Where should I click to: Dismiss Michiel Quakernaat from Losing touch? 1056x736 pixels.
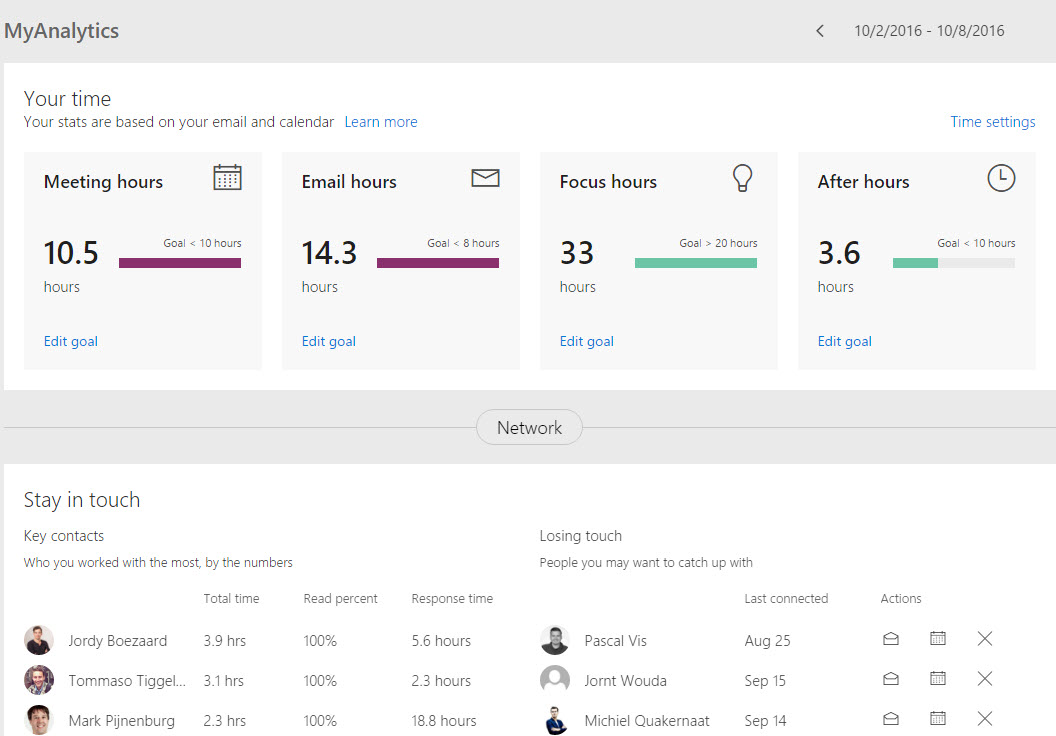(x=984, y=719)
